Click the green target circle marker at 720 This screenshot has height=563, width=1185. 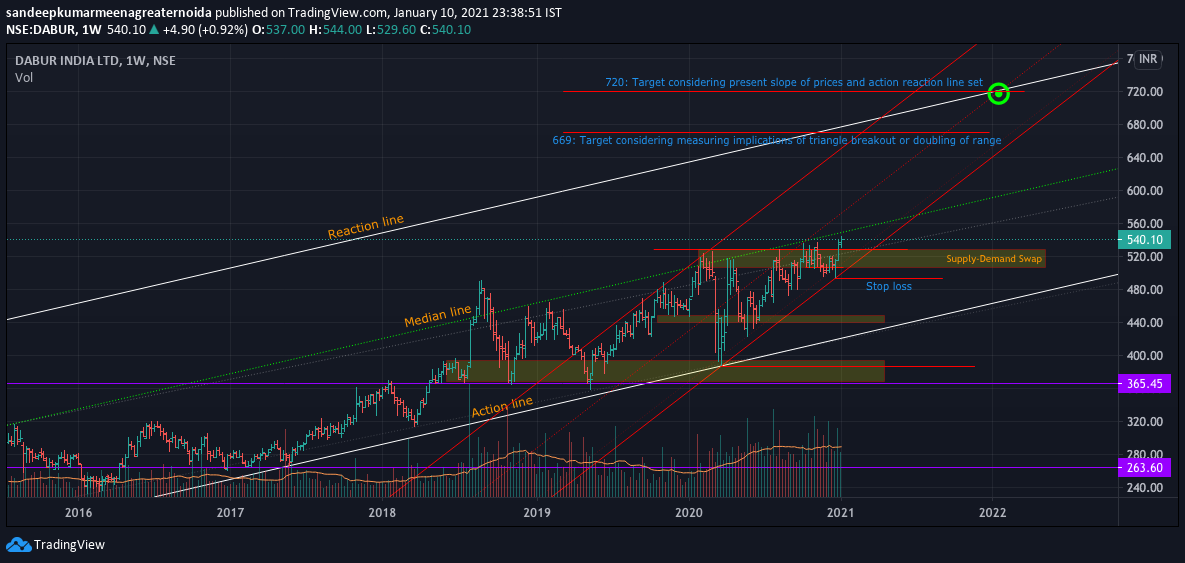(999, 93)
